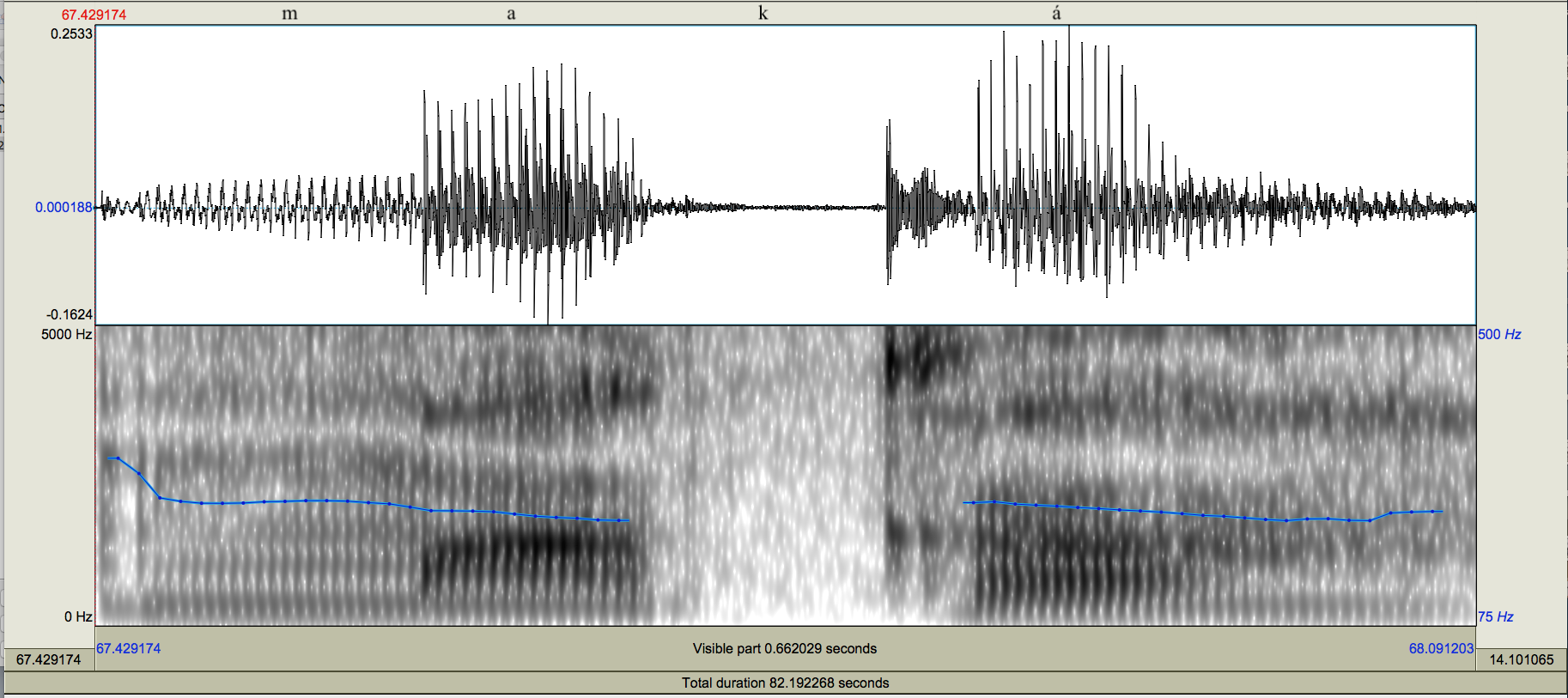Screen dimensions: 1568x698
Task: Click the 14.101065 post-window bar at bottom right
Action: [1521, 659]
